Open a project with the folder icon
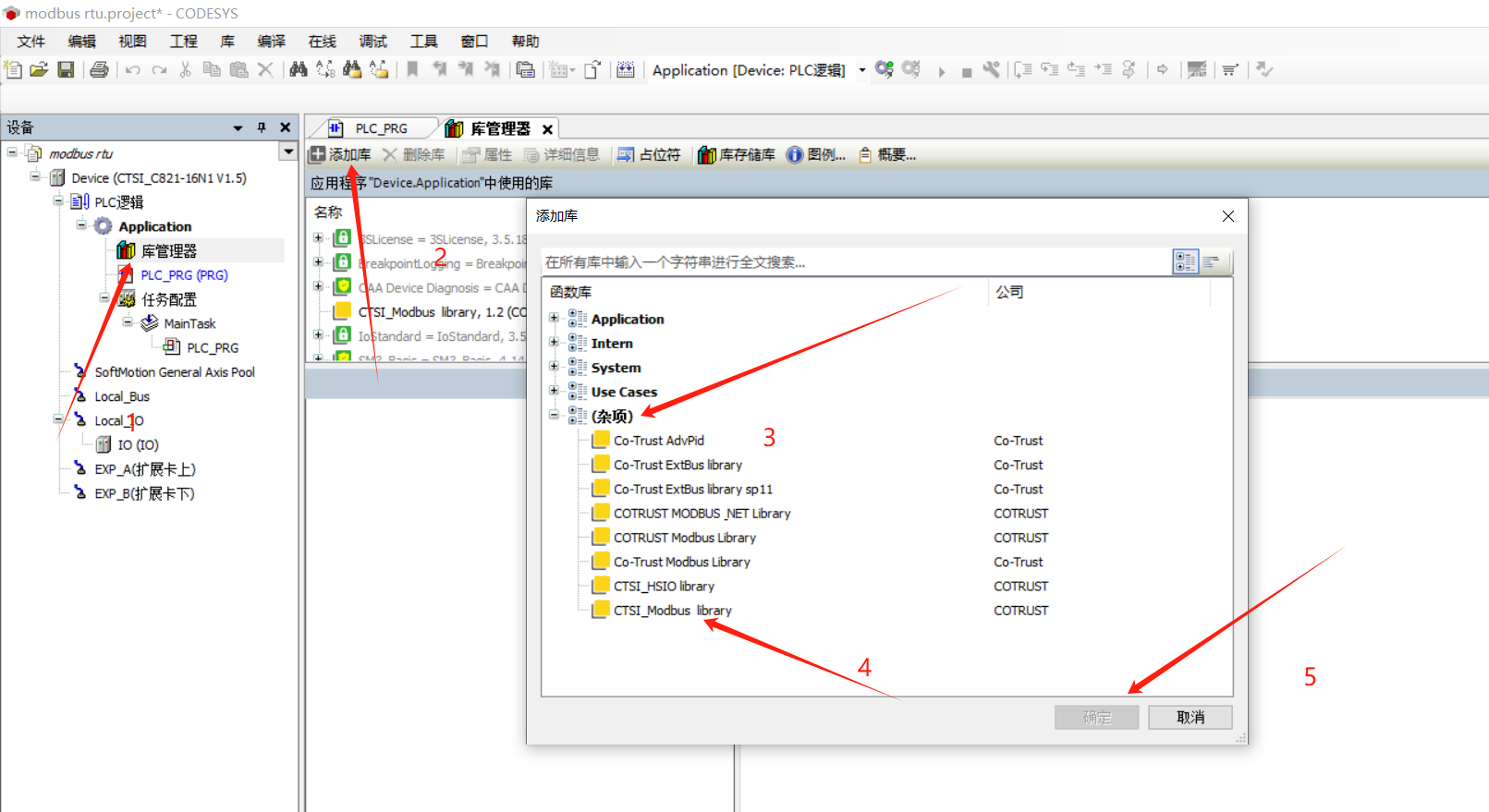1489x812 pixels. [39, 69]
